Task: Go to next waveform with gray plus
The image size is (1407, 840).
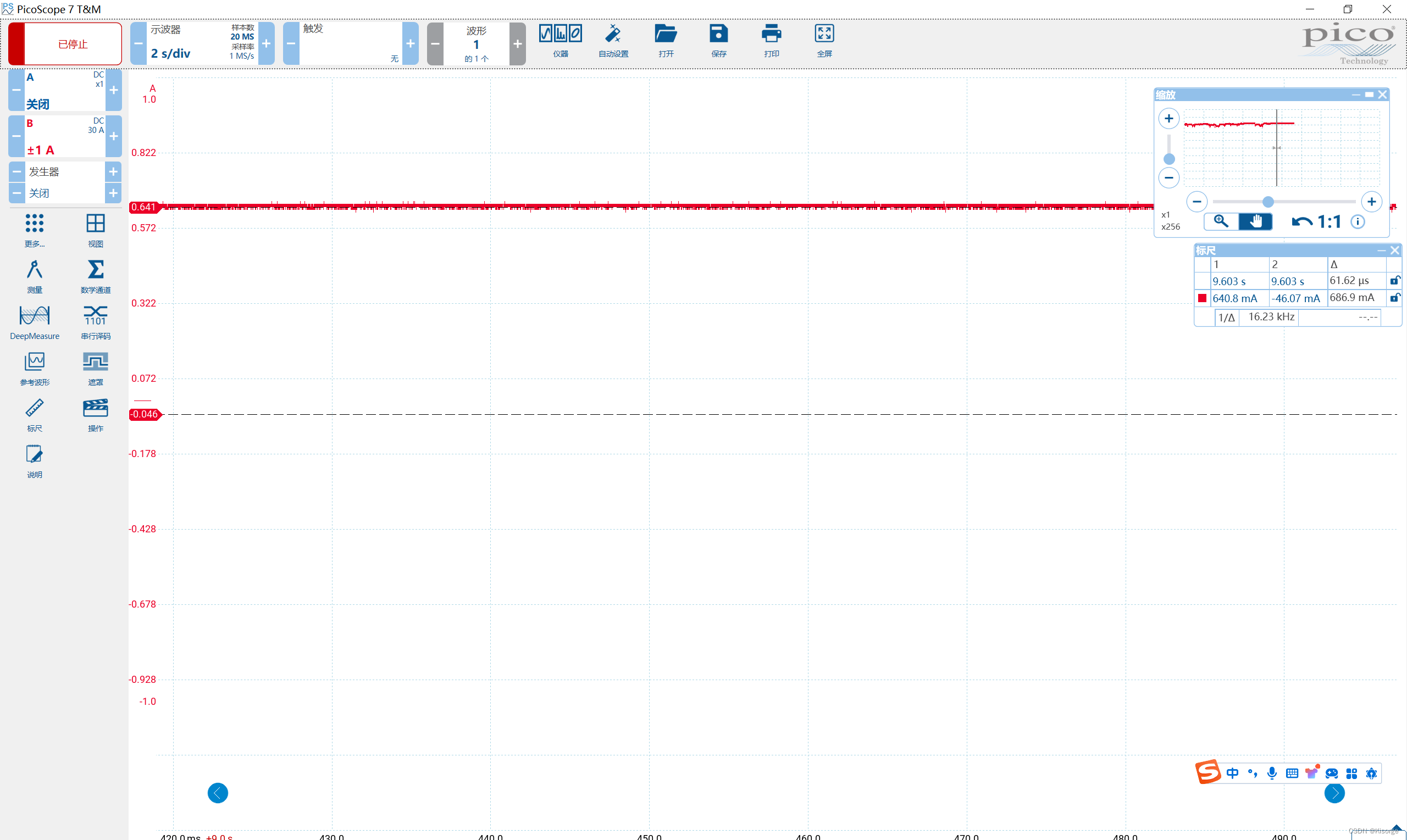Action: pyautogui.click(x=518, y=43)
